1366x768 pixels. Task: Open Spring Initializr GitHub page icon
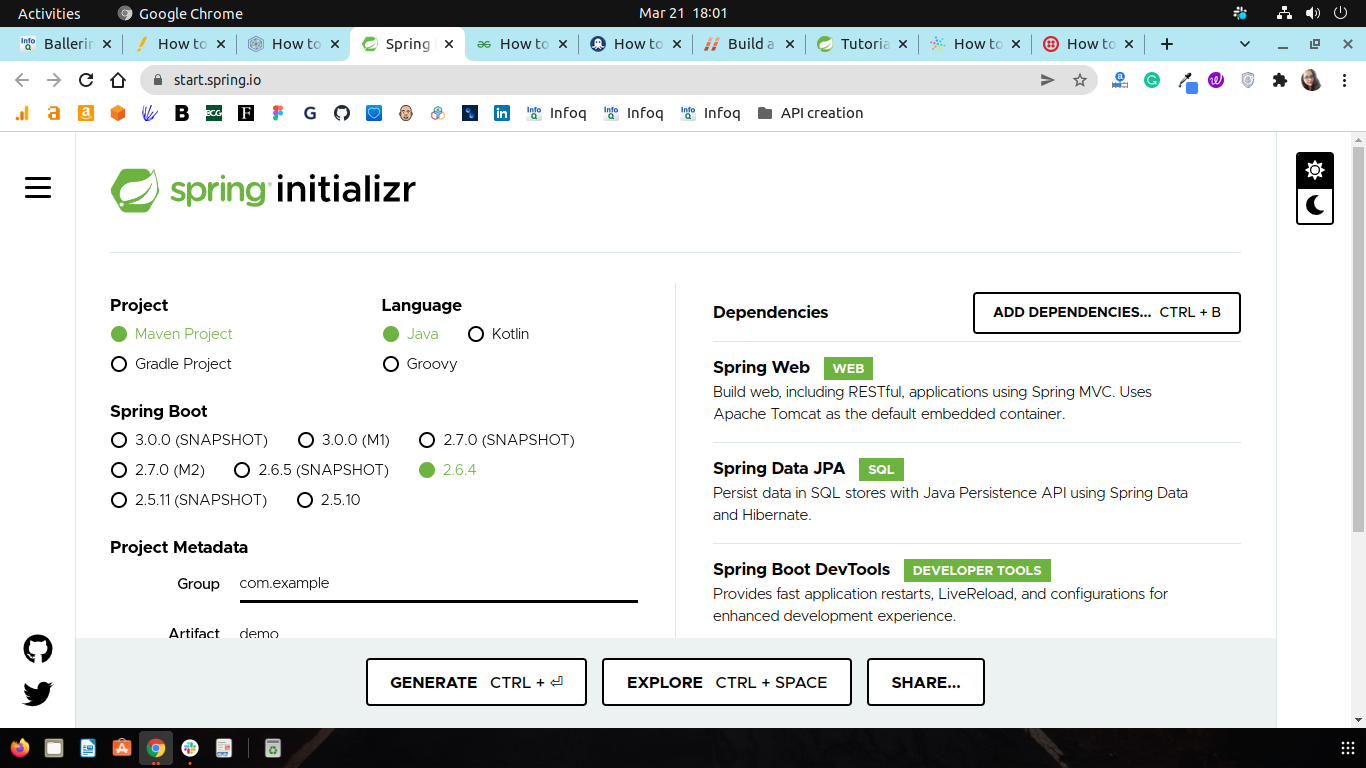38,649
